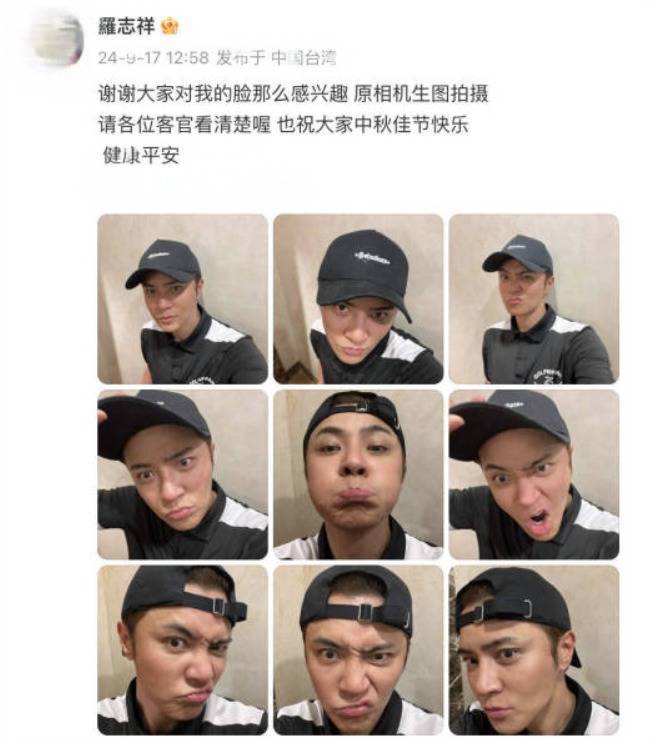
Task: Click the crown badge beside username
Action: pyautogui.click(x=169, y=26)
